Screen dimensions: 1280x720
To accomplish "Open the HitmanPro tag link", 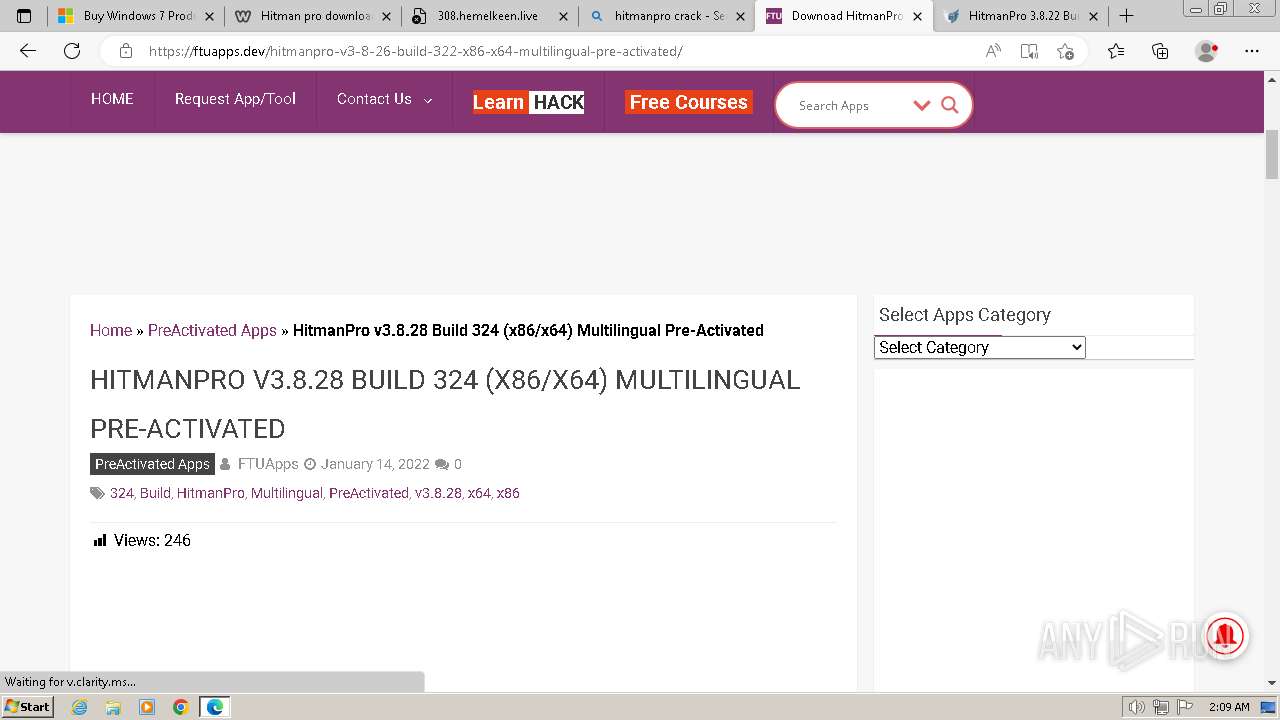I will [211, 493].
